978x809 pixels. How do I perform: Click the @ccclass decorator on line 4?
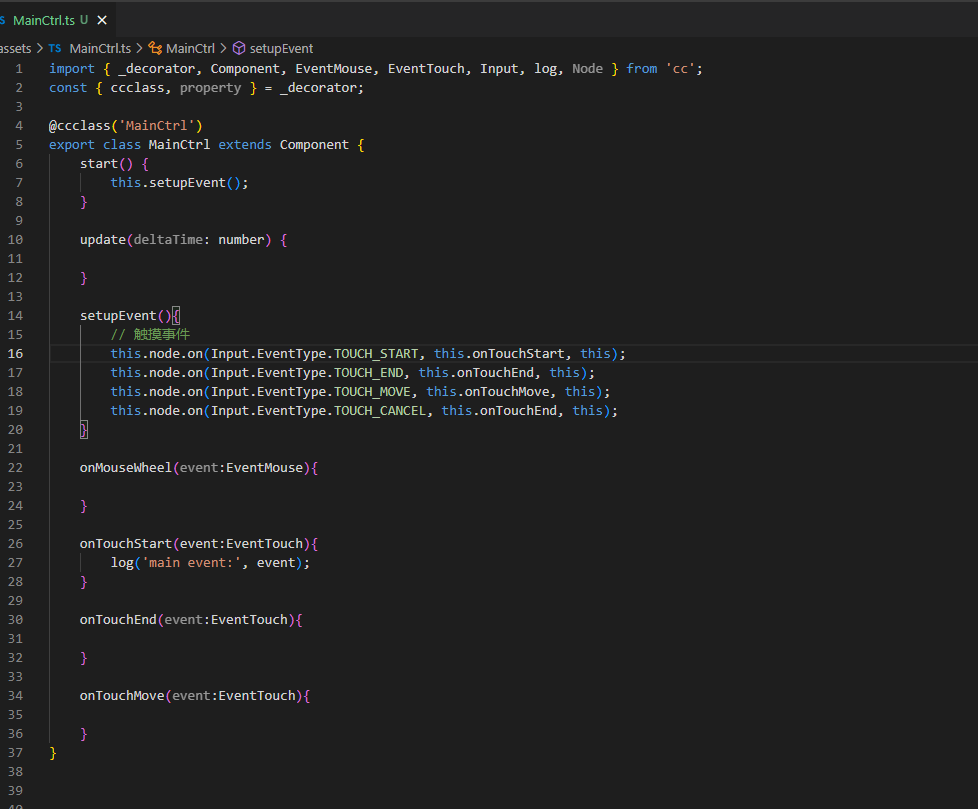tap(80, 126)
